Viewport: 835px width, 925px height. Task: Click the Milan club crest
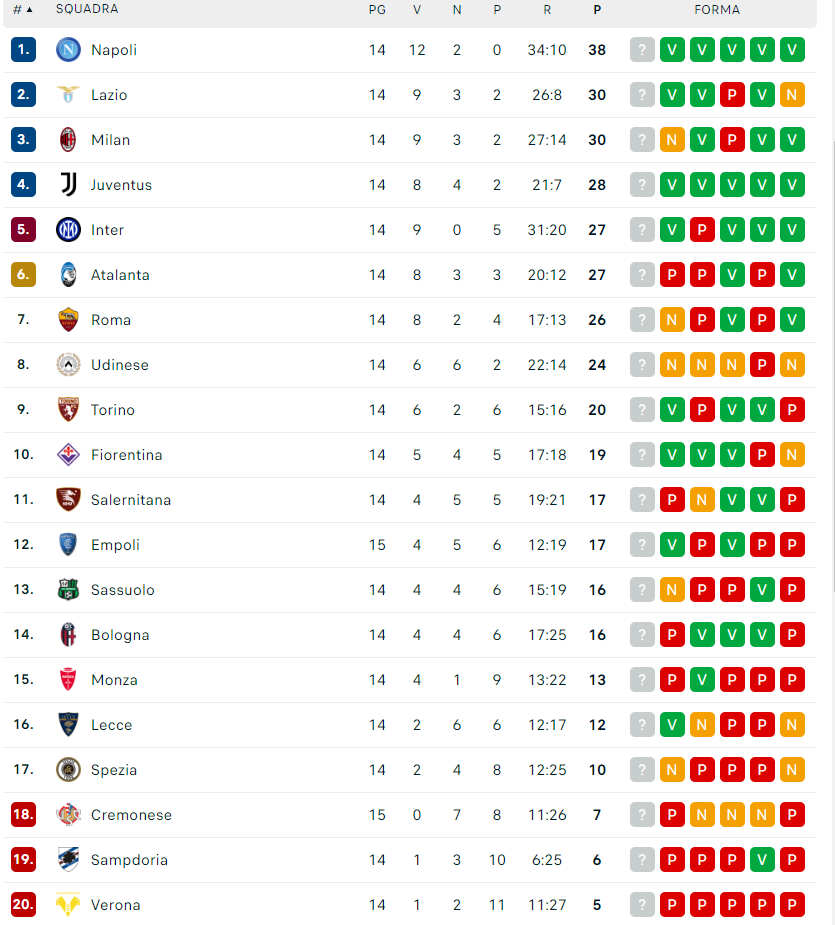(68, 140)
